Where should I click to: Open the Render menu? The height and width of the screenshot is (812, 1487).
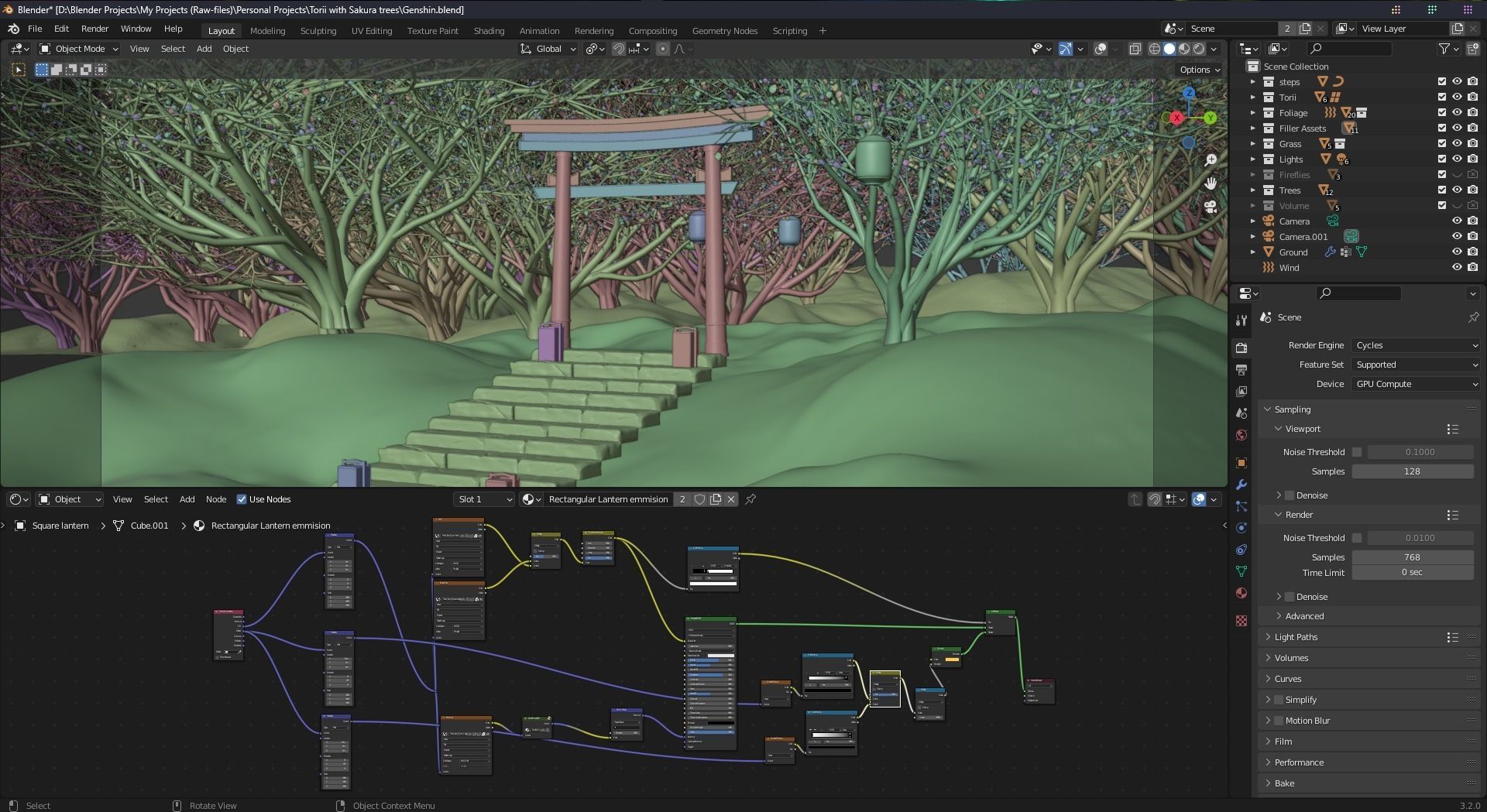pos(94,29)
